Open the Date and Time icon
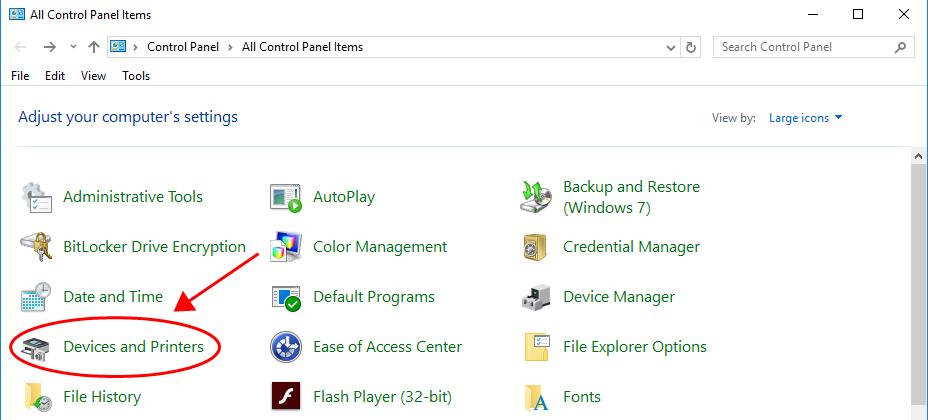The width and height of the screenshot is (928, 420). pyautogui.click(x=37, y=297)
